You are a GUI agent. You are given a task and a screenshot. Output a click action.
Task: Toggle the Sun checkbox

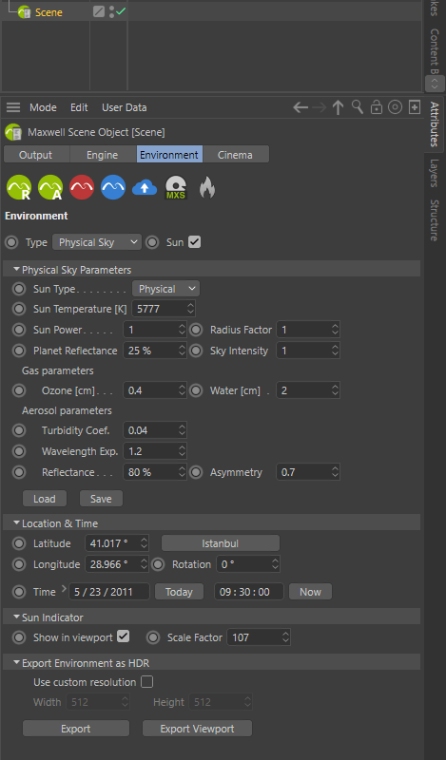194,242
